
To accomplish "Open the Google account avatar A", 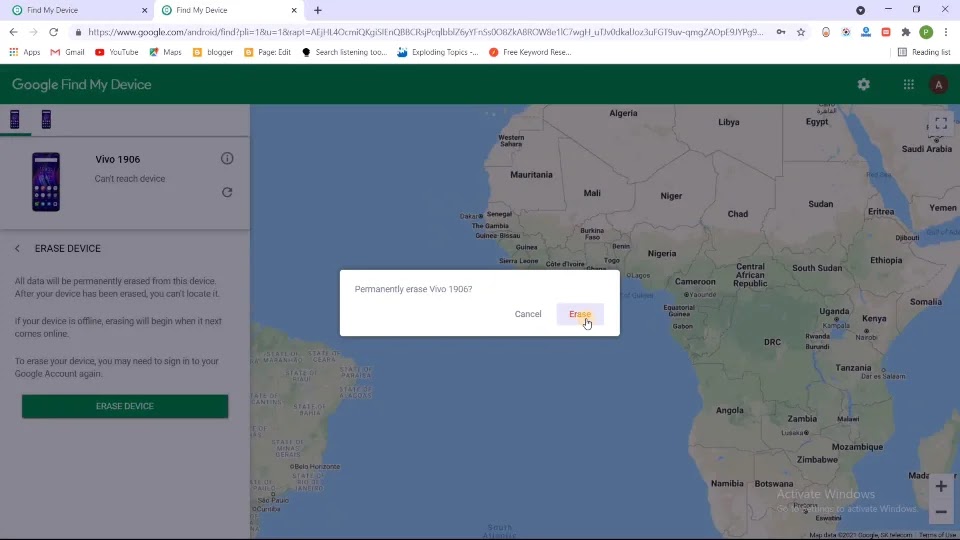I will (939, 84).
